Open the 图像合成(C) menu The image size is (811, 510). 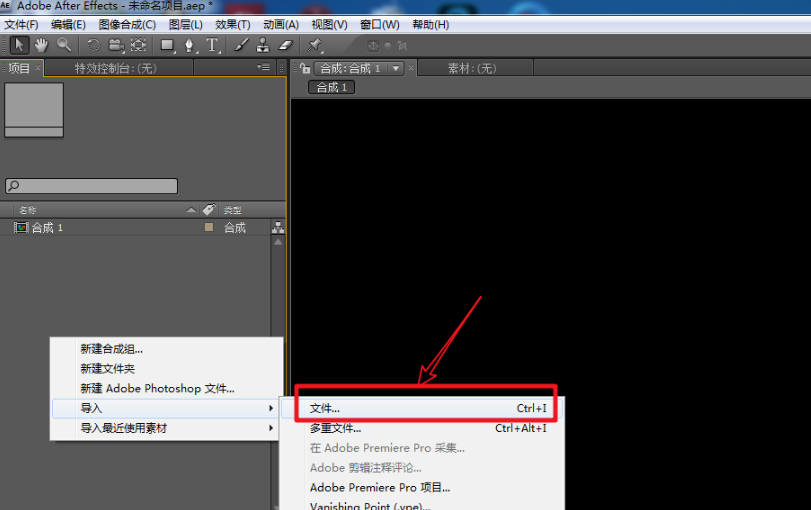[127, 24]
